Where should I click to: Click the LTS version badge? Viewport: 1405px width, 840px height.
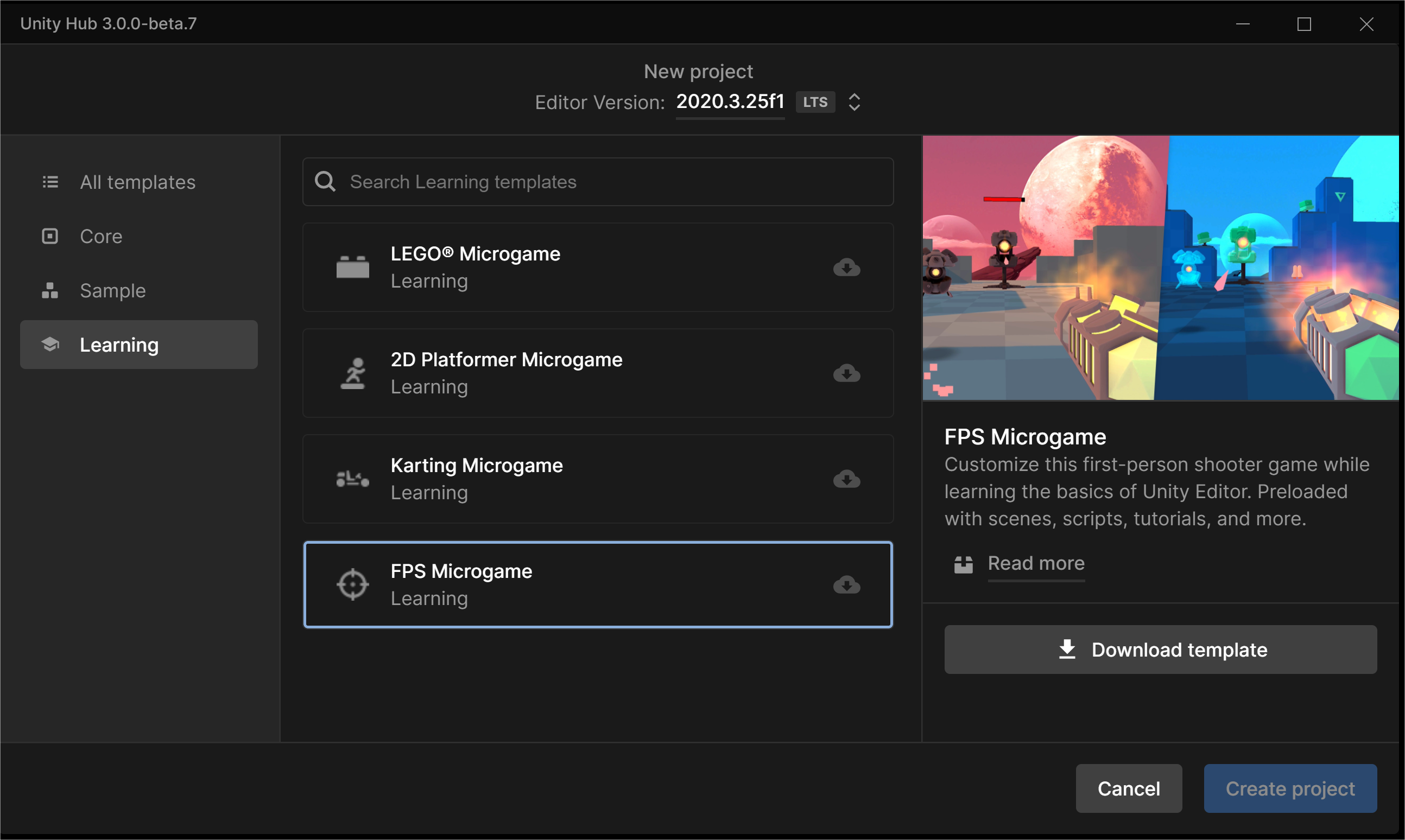pyautogui.click(x=815, y=103)
